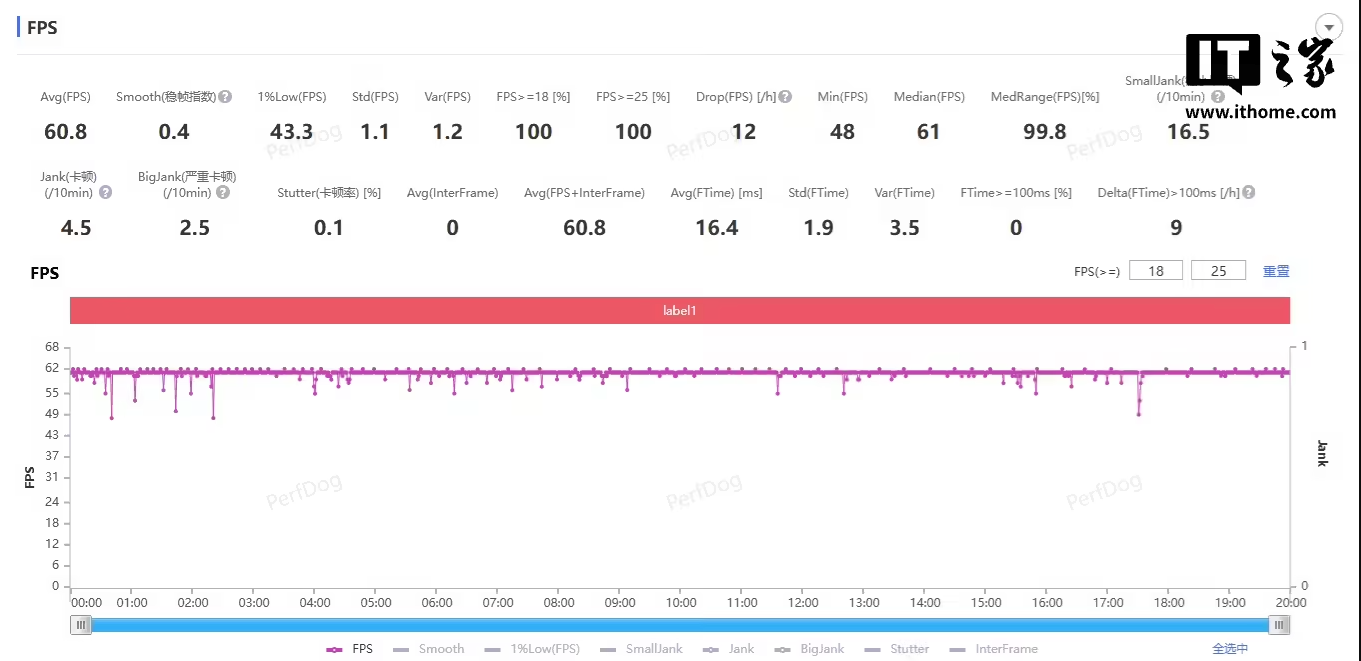Click help icon beside Drop(FPS) [/h]
1361x661 pixels.
785,97
